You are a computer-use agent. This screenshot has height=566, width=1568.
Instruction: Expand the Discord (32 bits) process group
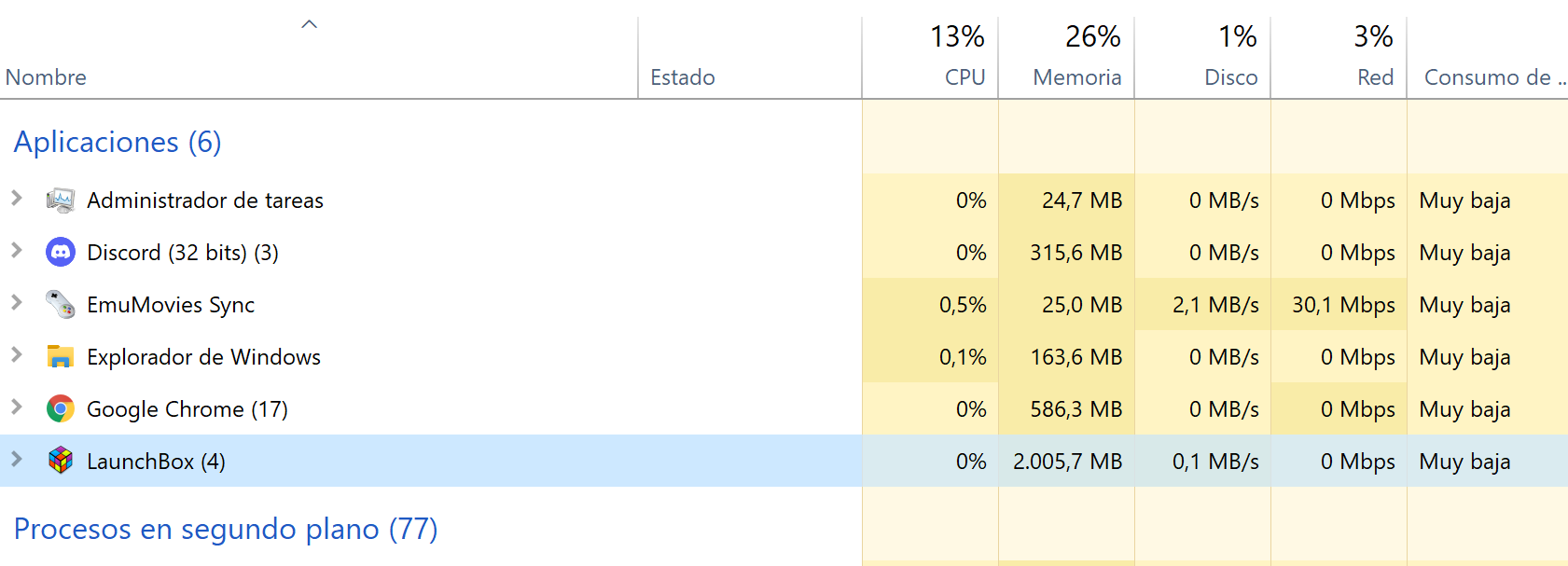(x=17, y=250)
